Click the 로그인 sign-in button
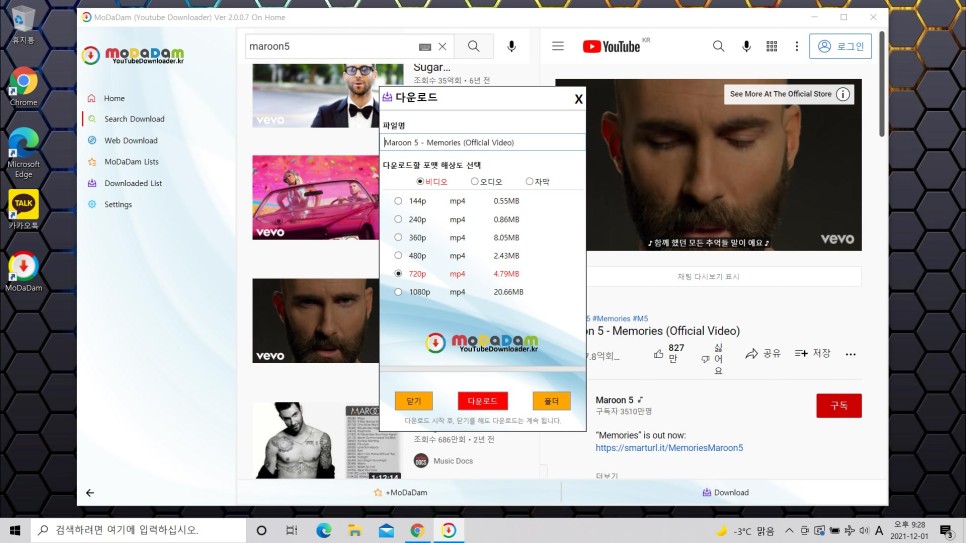 click(x=840, y=46)
